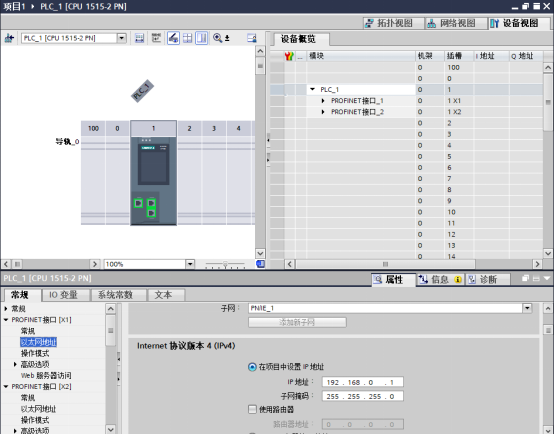Switch to the 网络视图 tab
554x435 pixels.
pyautogui.click(x=456, y=23)
